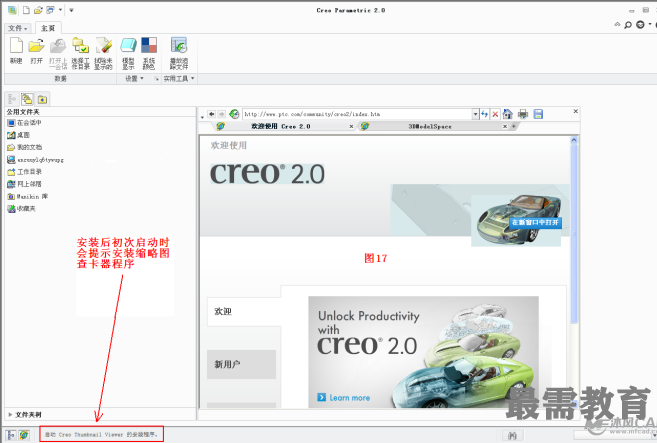This screenshot has width=657, height=443.
Task: Open 设置 group dialog launcher arrow
Action: pyautogui.click(x=157, y=79)
